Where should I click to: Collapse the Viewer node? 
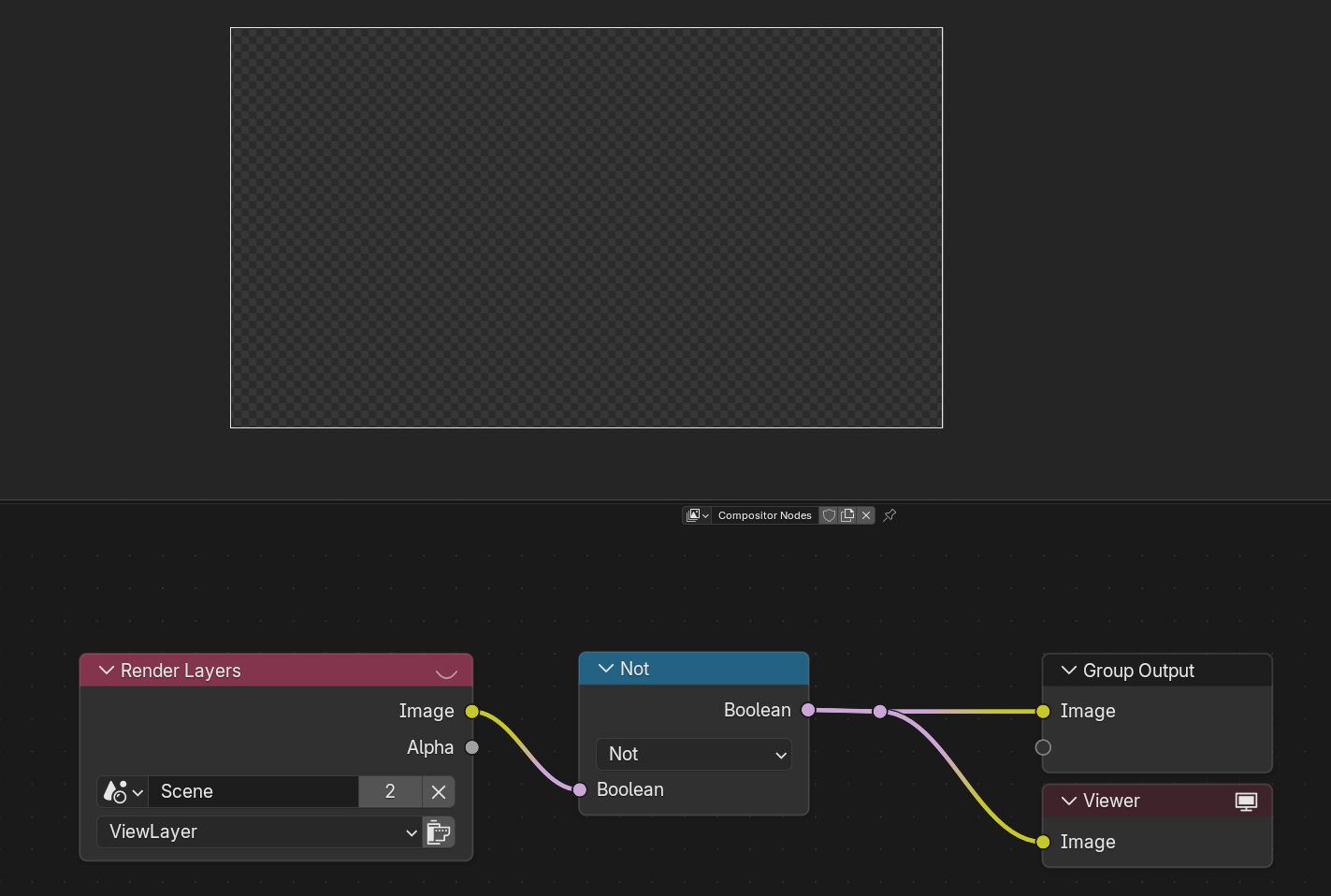tap(1068, 801)
